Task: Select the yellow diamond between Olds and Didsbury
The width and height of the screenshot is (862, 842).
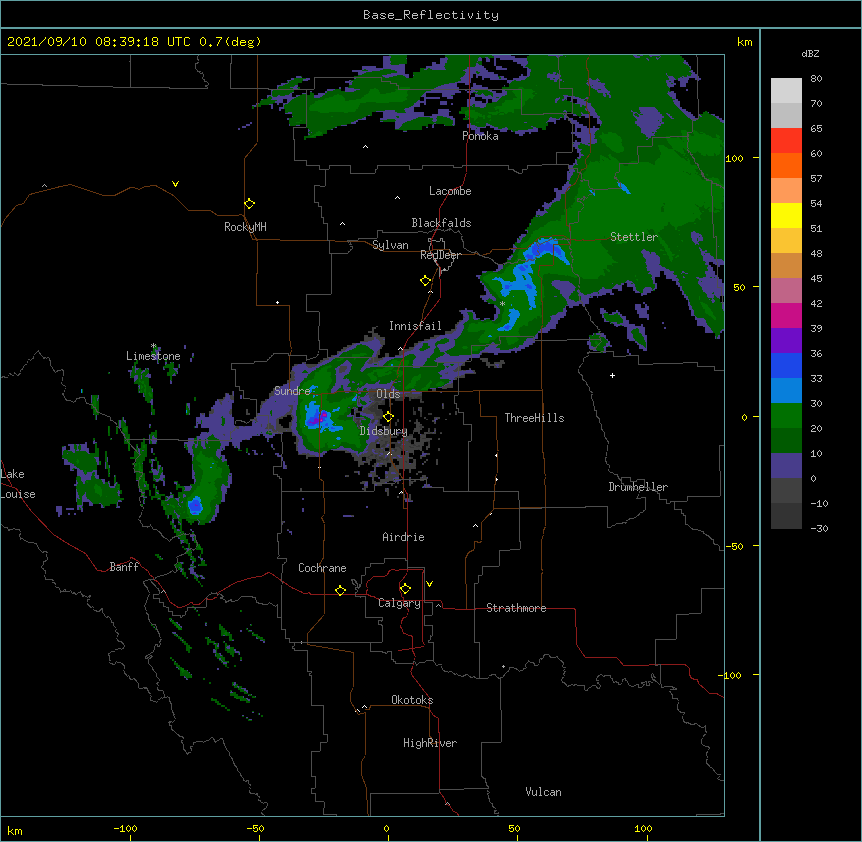Action: tap(388, 416)
